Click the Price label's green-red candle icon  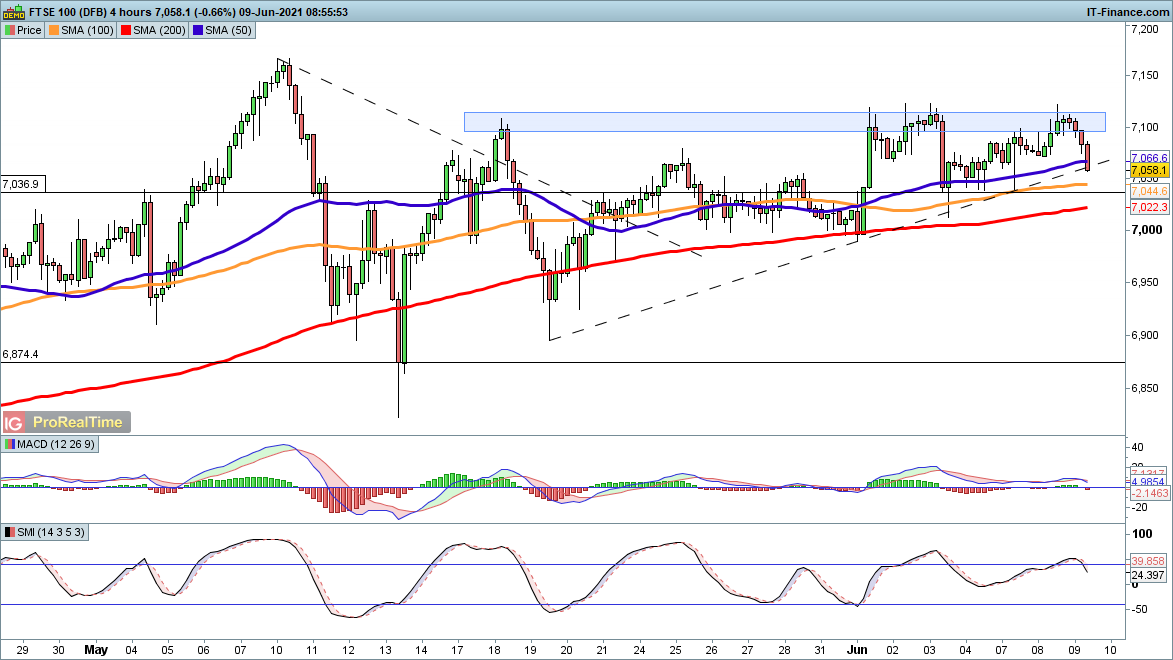click(x=9, y=31)
